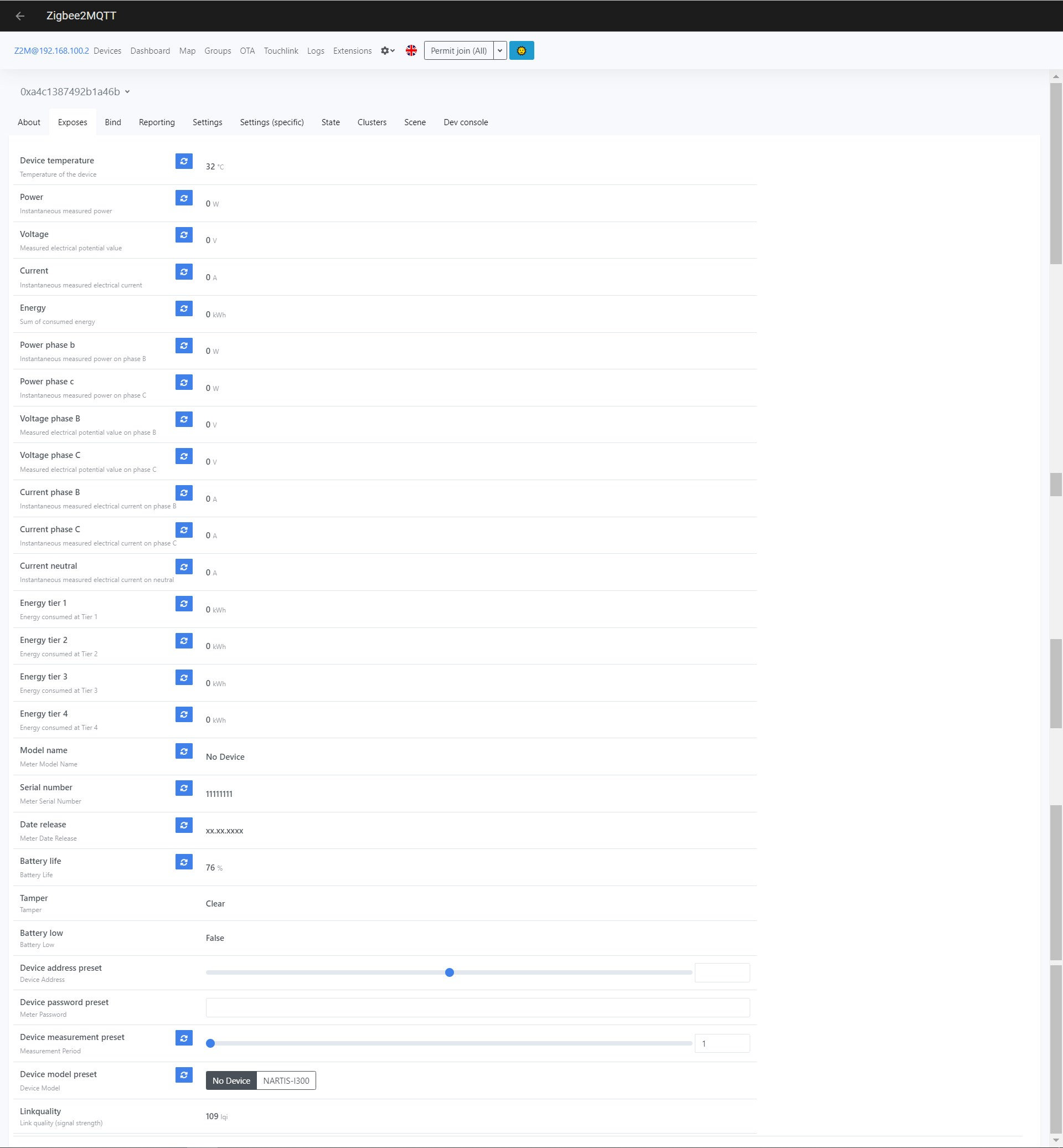The width and height of the screenshot is (1063, 1148).
Task: Open the Extensions page
Action: click(x=353, y=50)
